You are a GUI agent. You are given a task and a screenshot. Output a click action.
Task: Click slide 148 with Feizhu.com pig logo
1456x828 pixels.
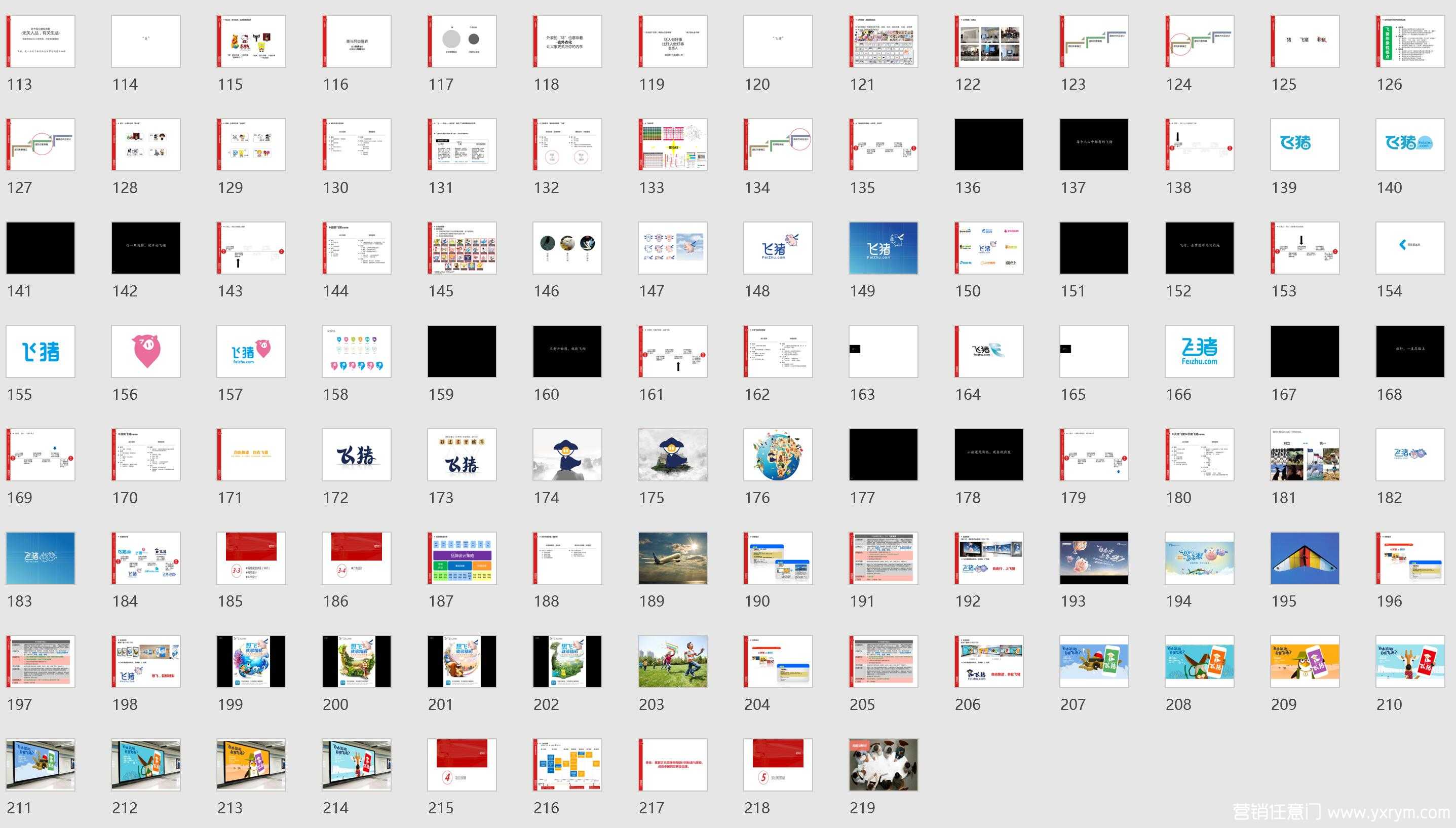tap(778, 248)
